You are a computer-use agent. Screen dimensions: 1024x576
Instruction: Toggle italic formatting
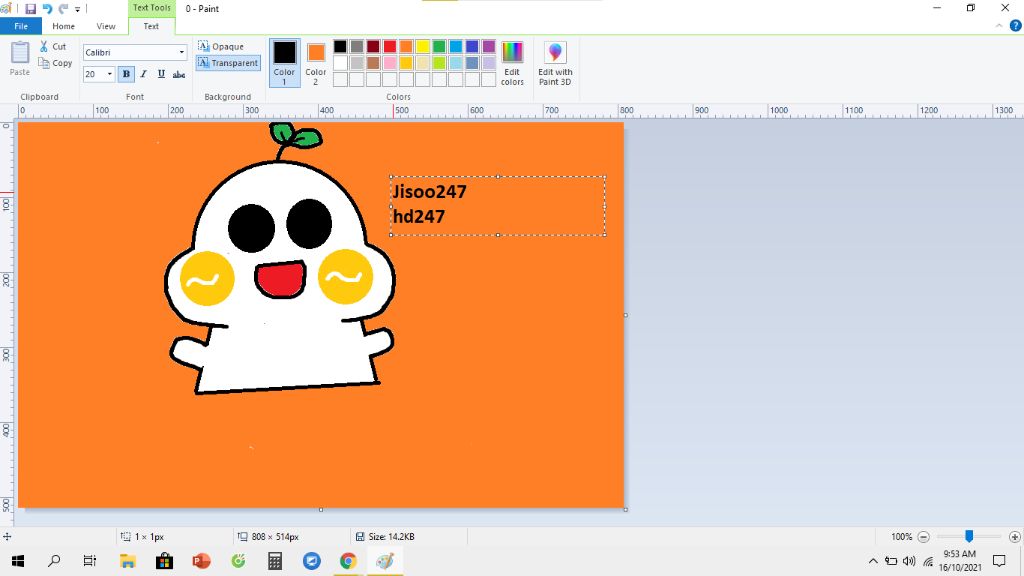[x=144, y=74]
